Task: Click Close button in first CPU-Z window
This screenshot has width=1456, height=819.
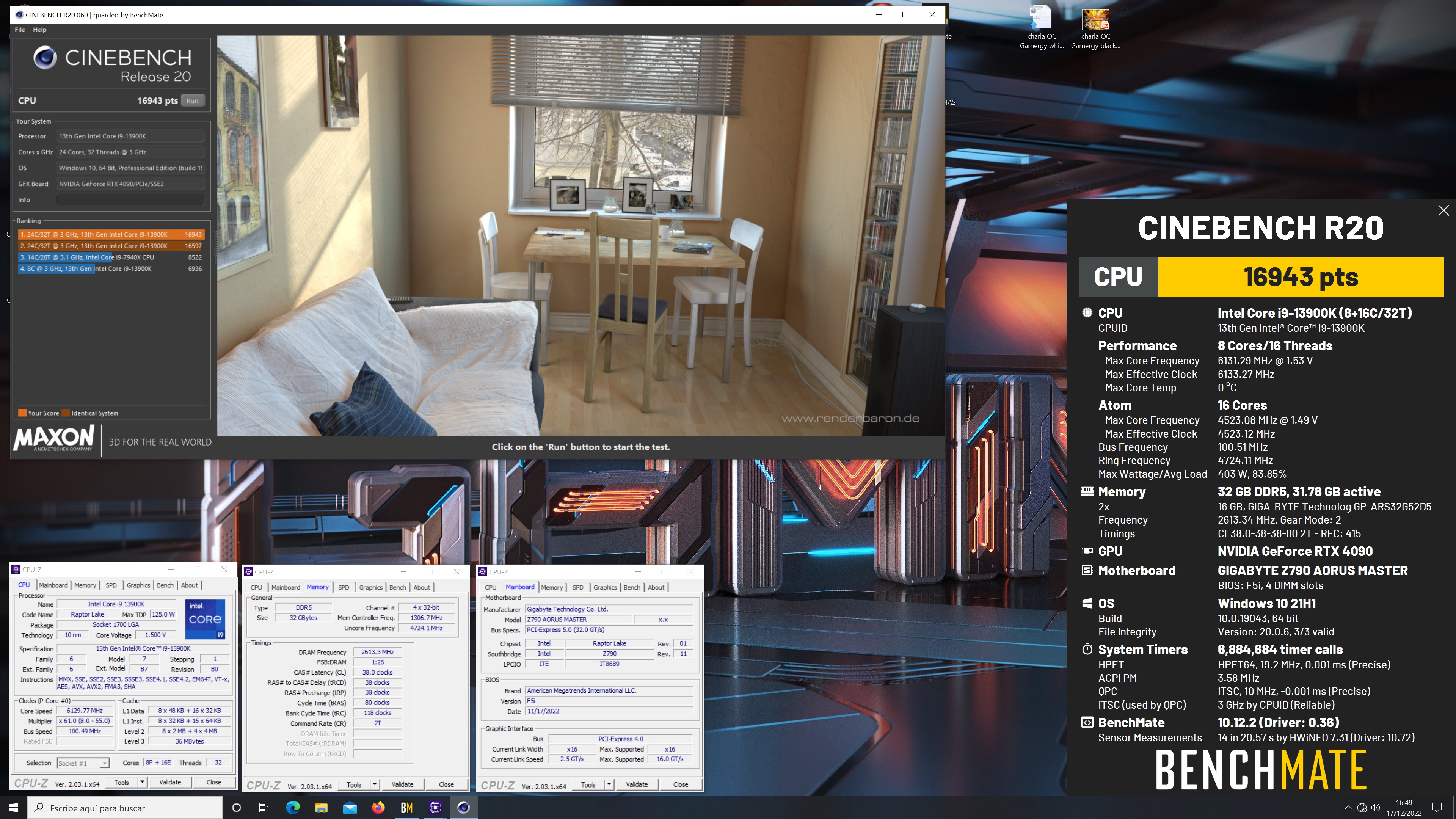Action: (213, 782)
